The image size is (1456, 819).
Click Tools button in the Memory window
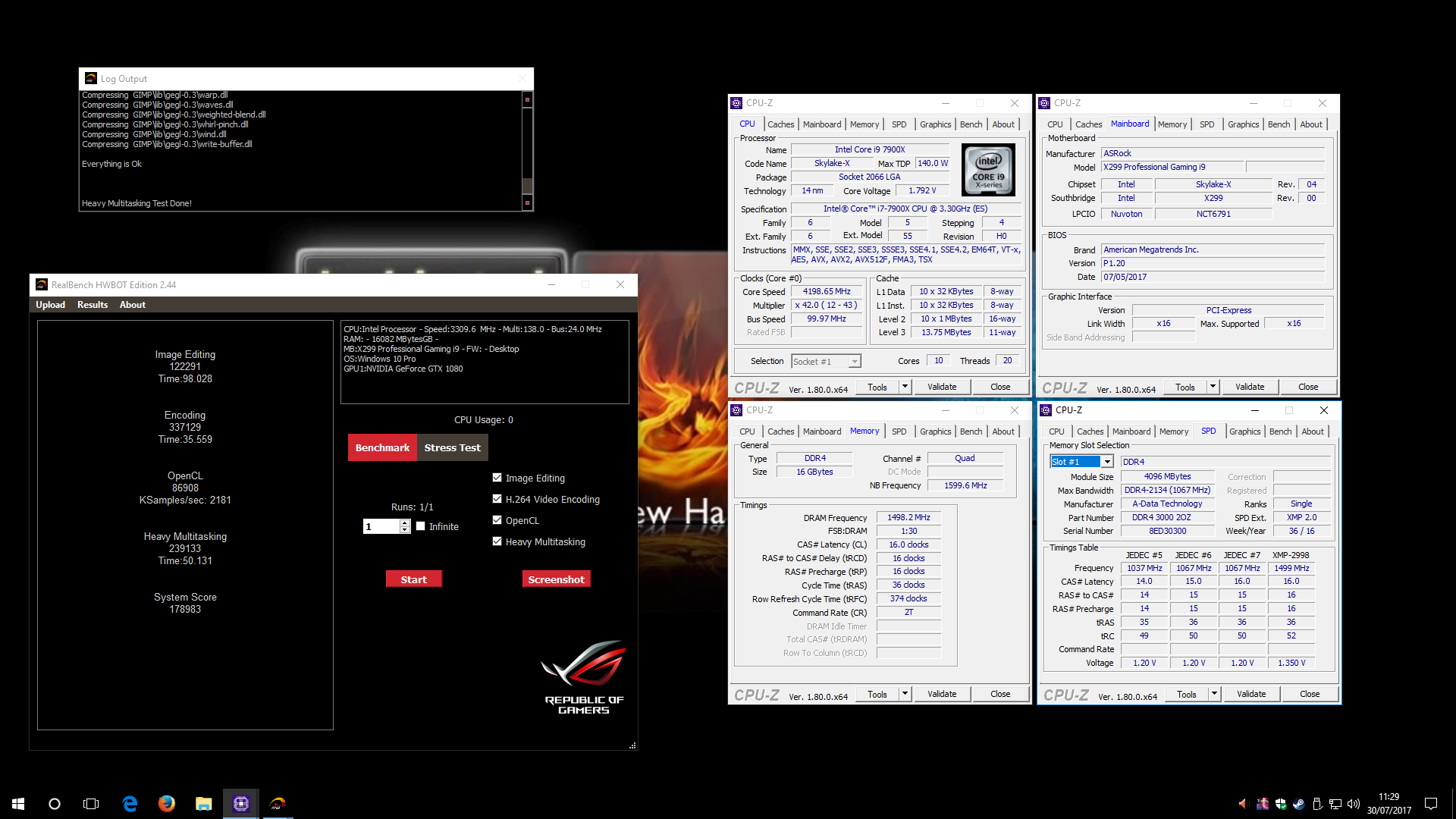click(x=877, y=694)
